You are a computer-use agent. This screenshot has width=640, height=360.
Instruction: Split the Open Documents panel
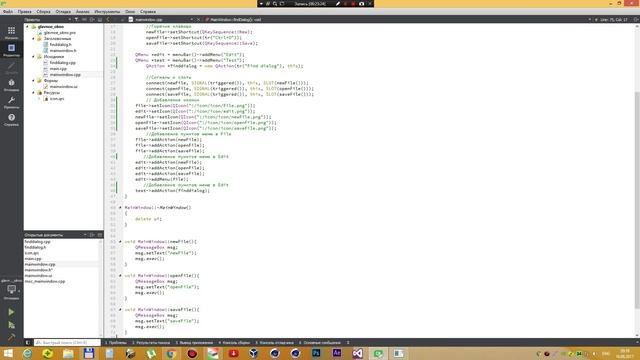click(92, 235)
